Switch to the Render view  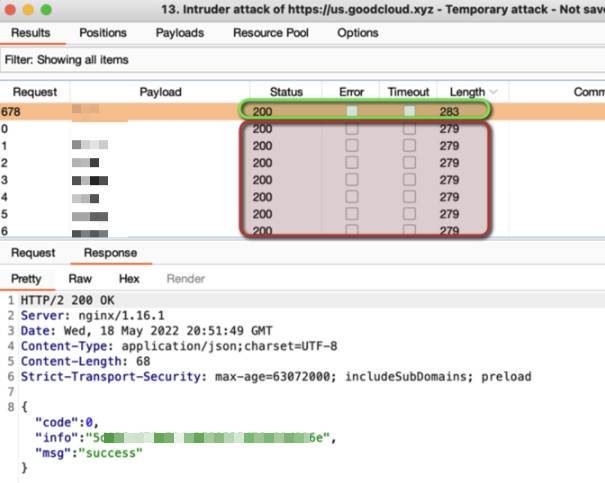(x=186, y=279)
